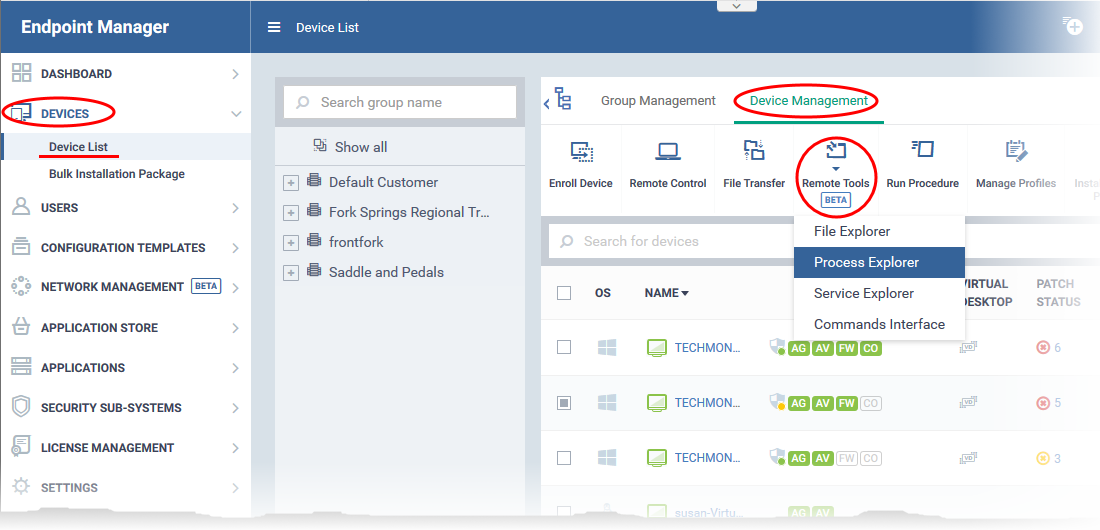Sort by the NAME column header

click(x=666, y=293)
